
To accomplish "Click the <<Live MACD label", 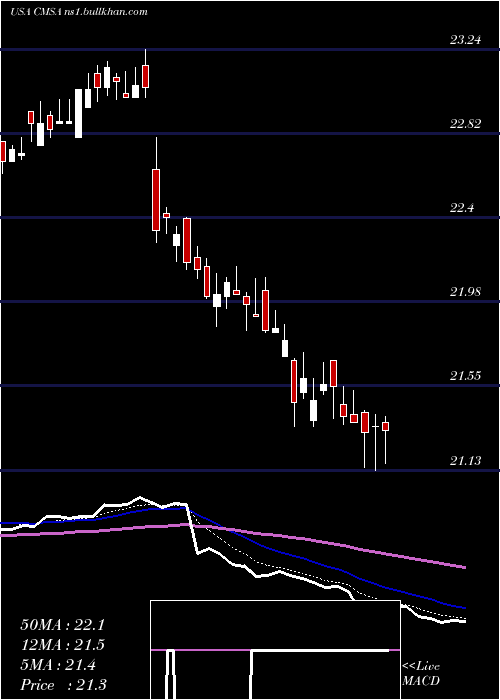I will click(x=421, y=674).
